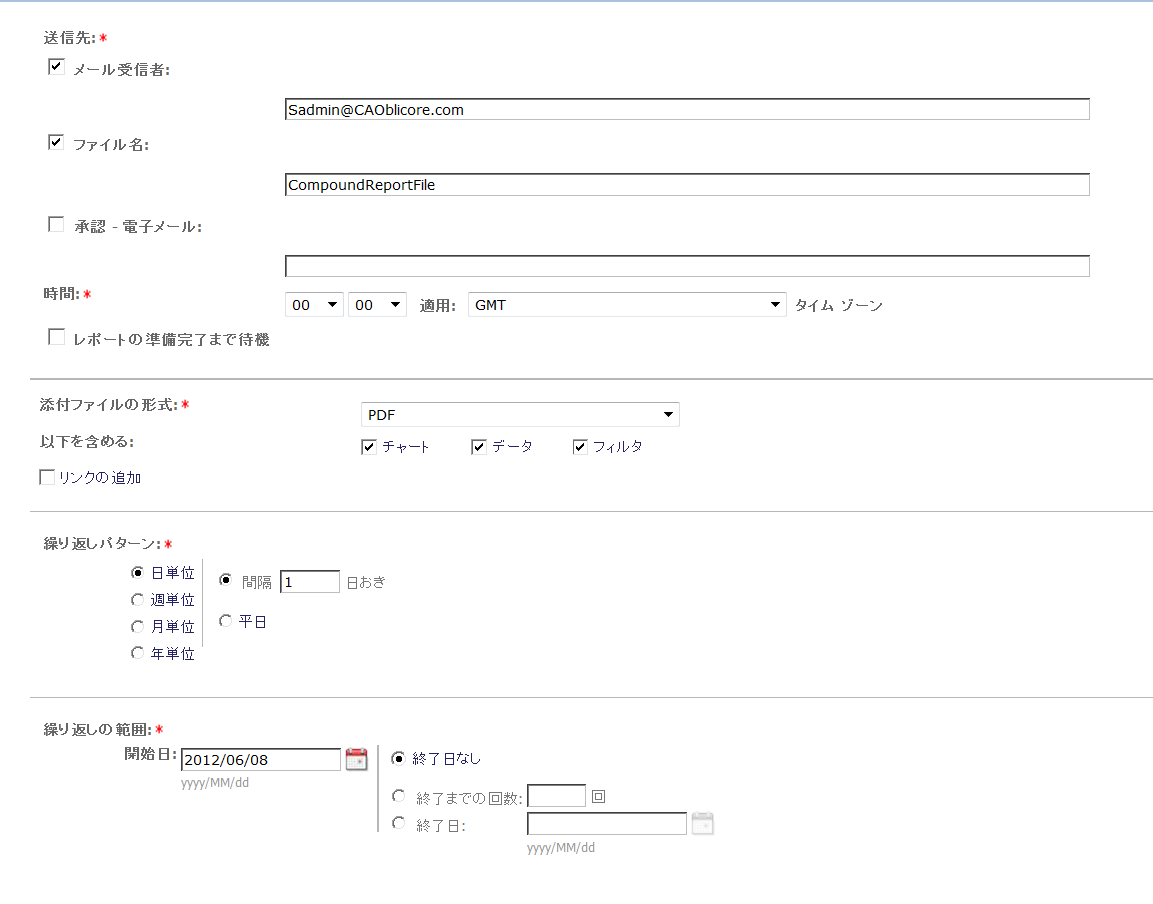
Task: Select the 年単位 recurrence radio button
Action: click(137, 652)
